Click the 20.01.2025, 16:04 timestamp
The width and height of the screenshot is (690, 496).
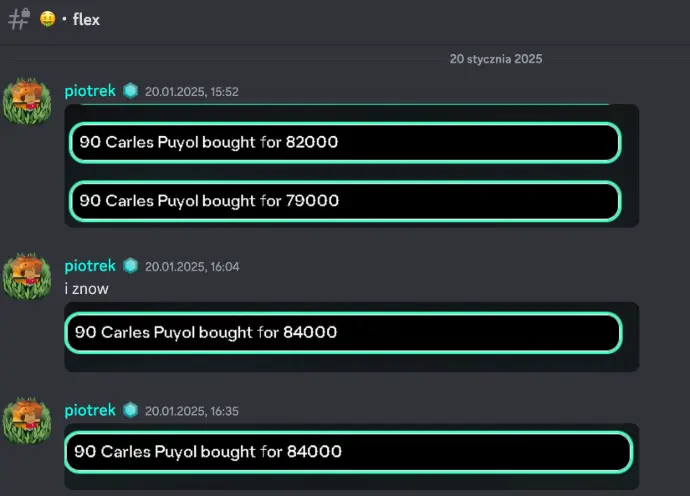pos(192,267)
